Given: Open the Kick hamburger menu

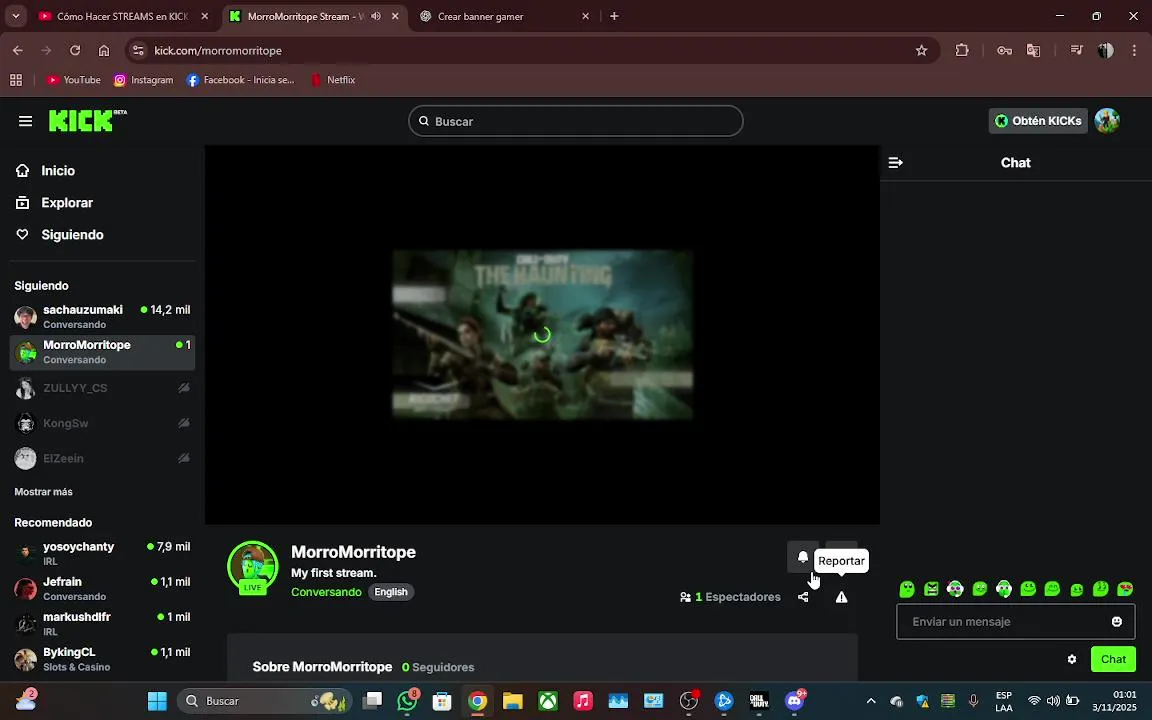Looking at the screenshot, I should (x=25, y=121).
